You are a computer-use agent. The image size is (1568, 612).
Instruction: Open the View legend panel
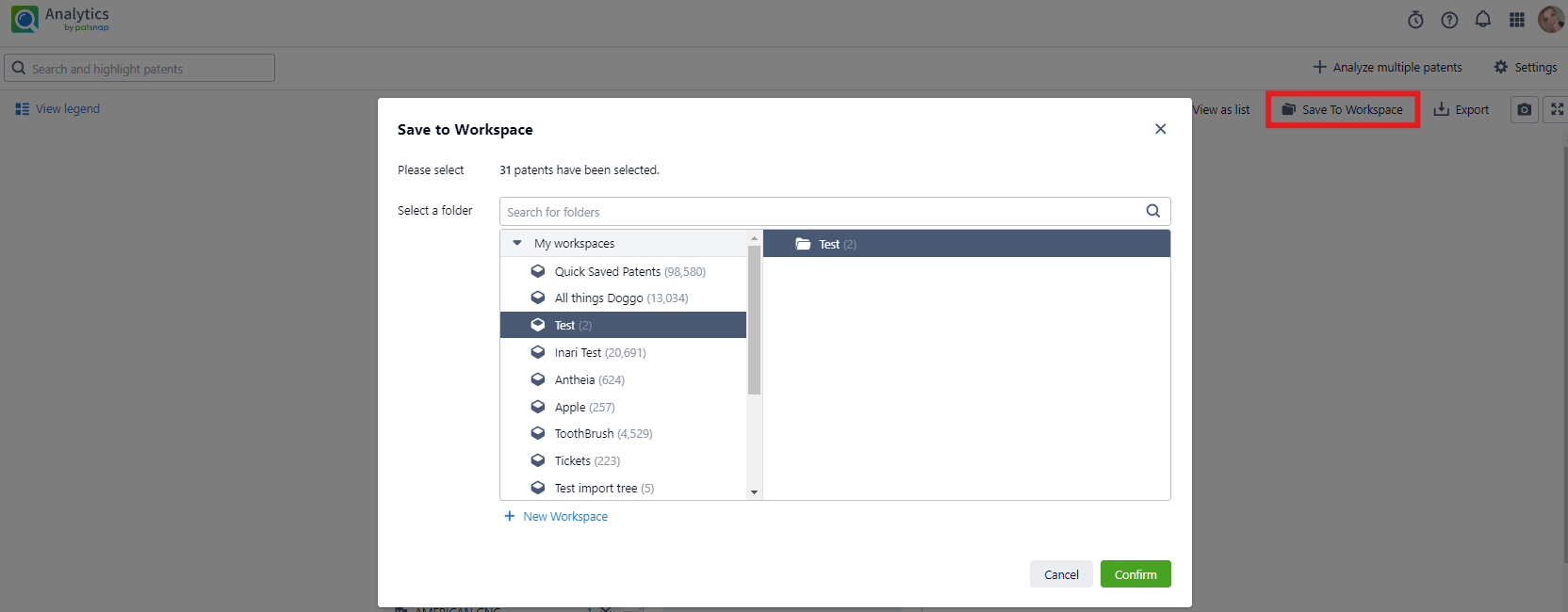pos(57,109)
